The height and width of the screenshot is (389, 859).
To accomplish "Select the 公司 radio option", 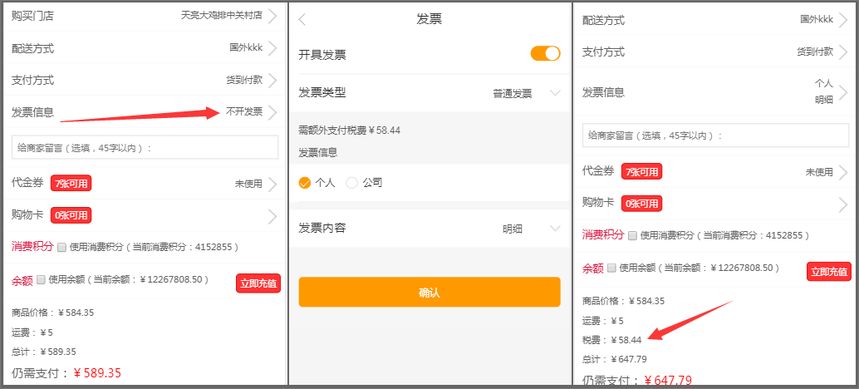I will click(364, 183).
